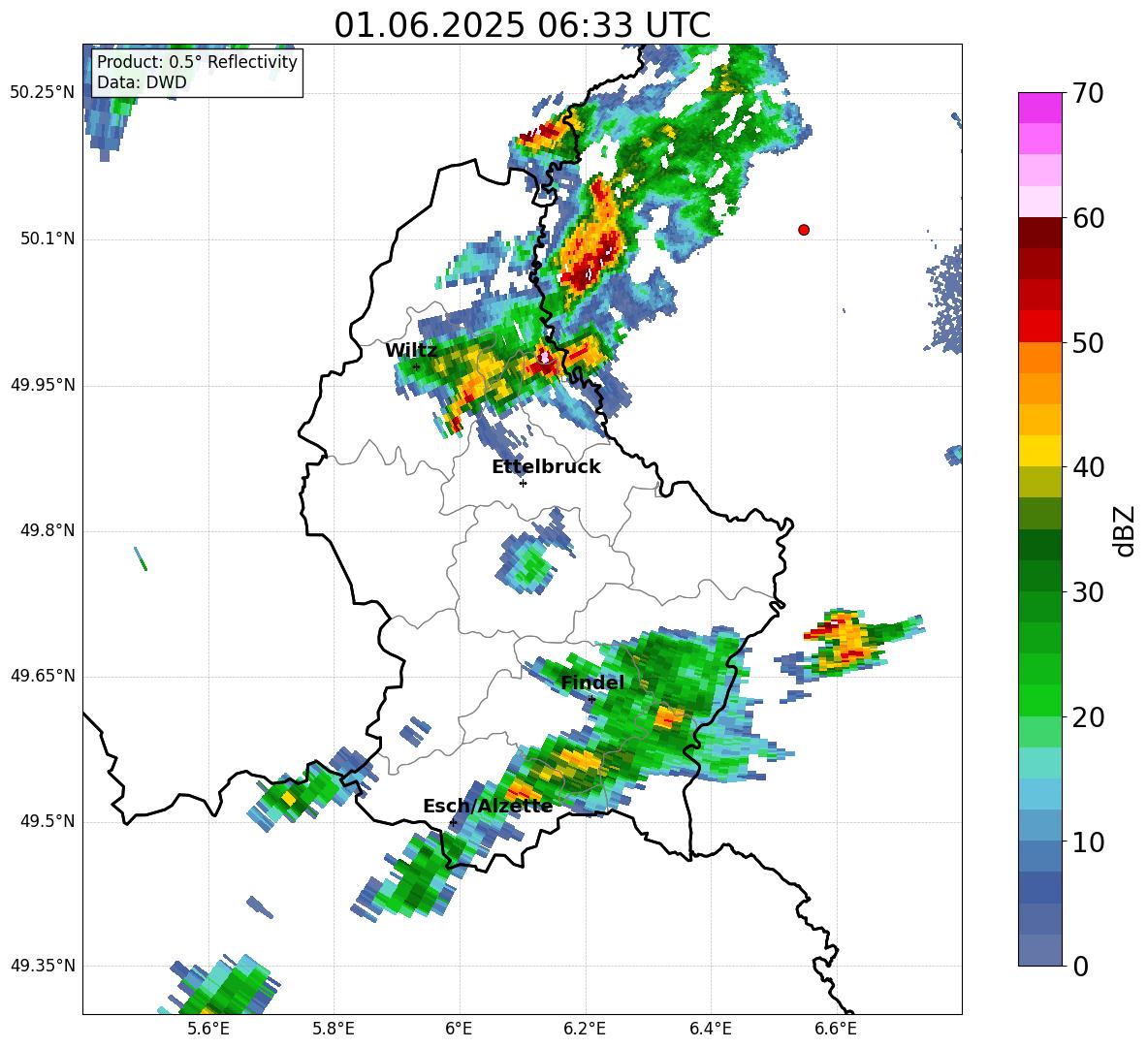Select the Esch/Alzette city label

[x=488, y=806]
